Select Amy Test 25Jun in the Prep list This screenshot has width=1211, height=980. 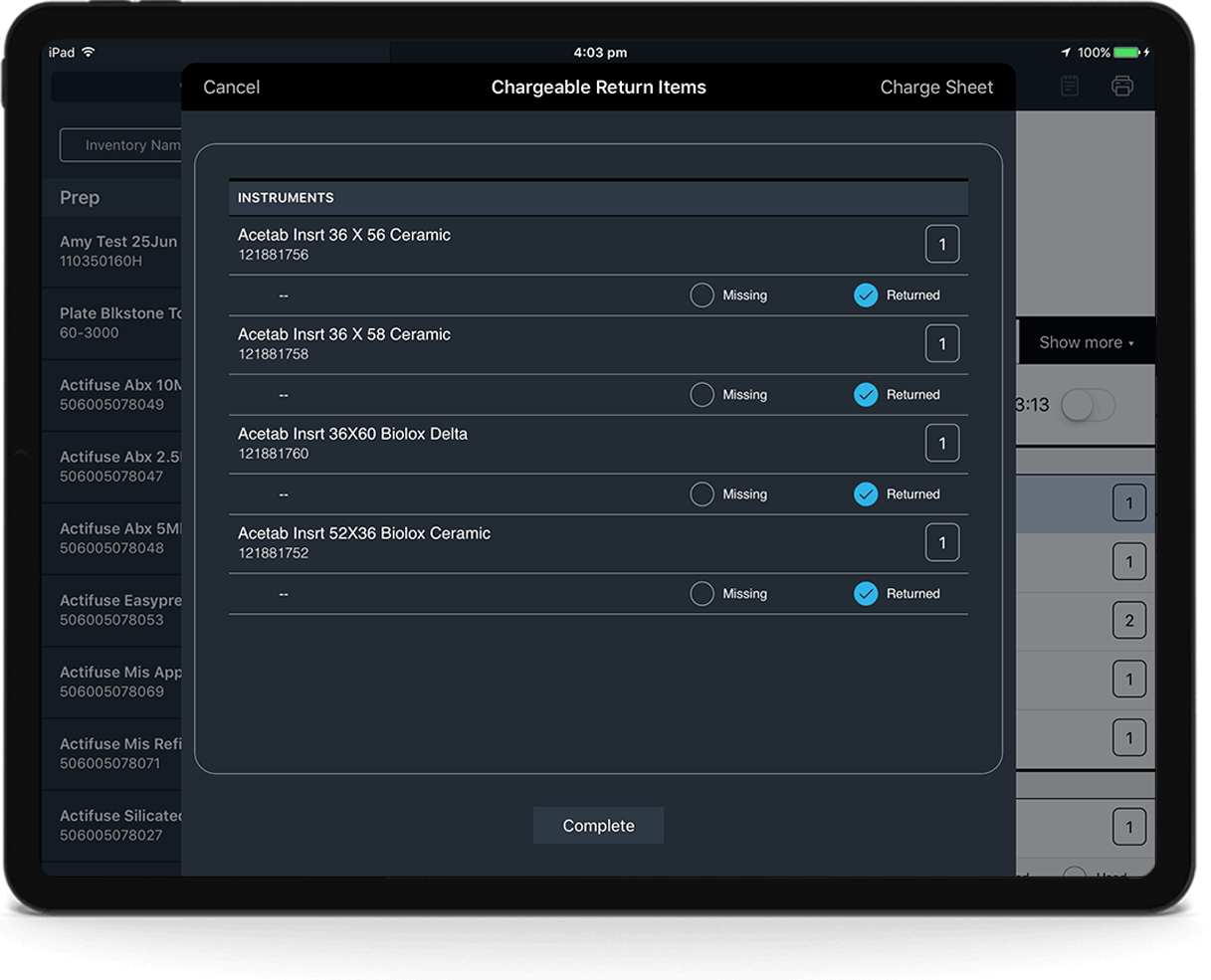(117, 251)
